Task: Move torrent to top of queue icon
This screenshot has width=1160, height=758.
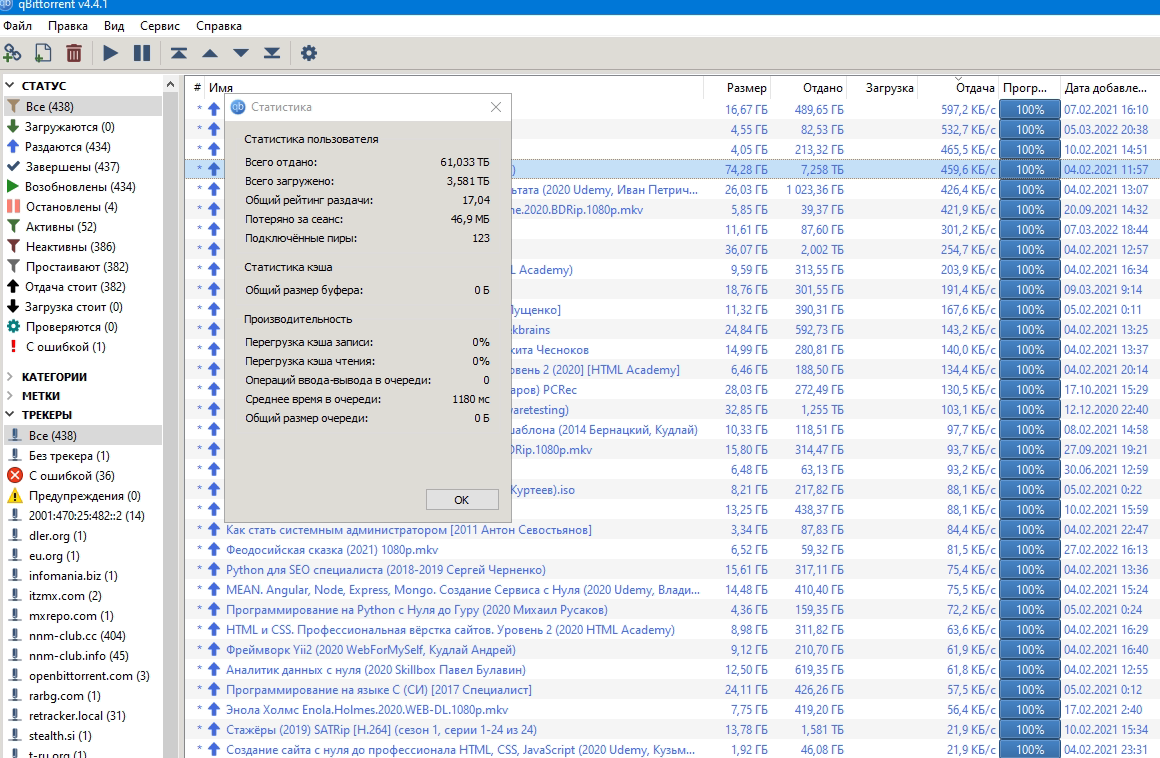Action: [178, 53]
